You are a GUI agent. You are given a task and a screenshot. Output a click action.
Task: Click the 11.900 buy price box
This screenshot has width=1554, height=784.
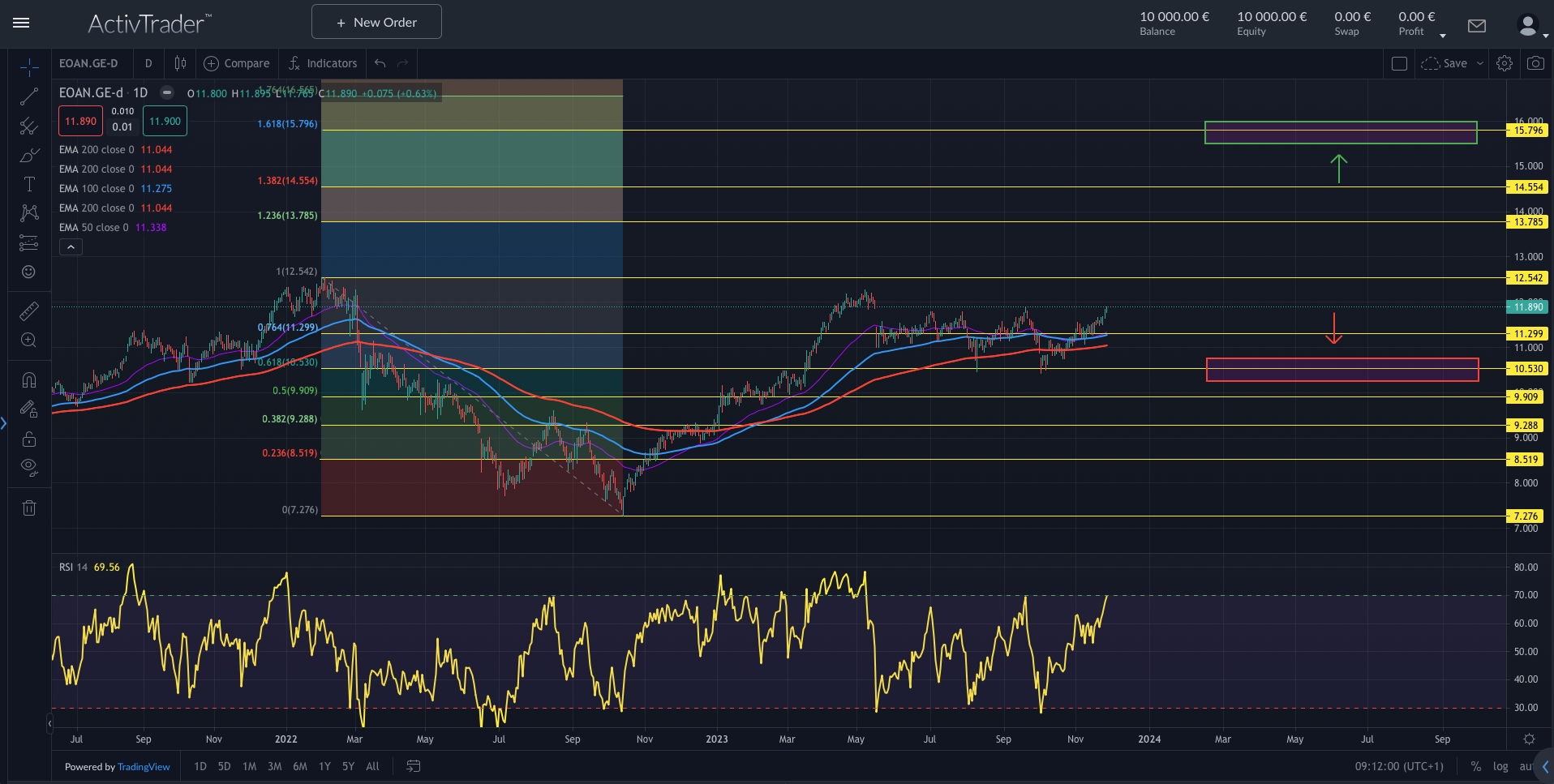pos(165,122)
